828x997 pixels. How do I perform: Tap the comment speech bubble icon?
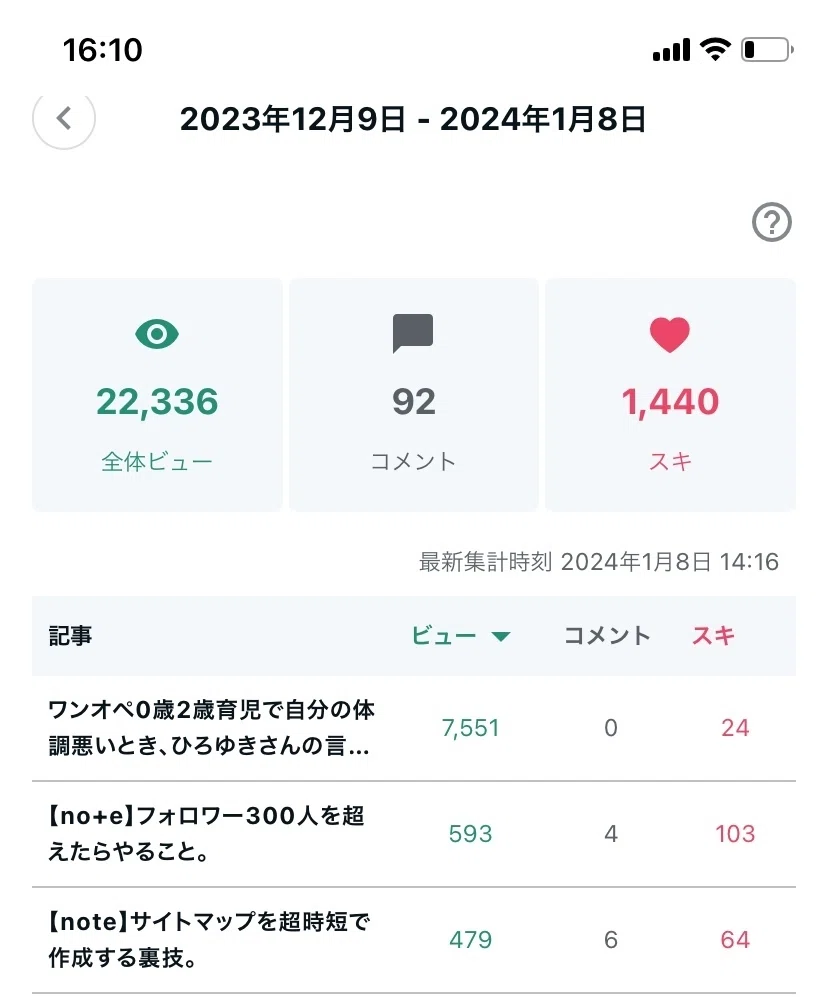413,333
